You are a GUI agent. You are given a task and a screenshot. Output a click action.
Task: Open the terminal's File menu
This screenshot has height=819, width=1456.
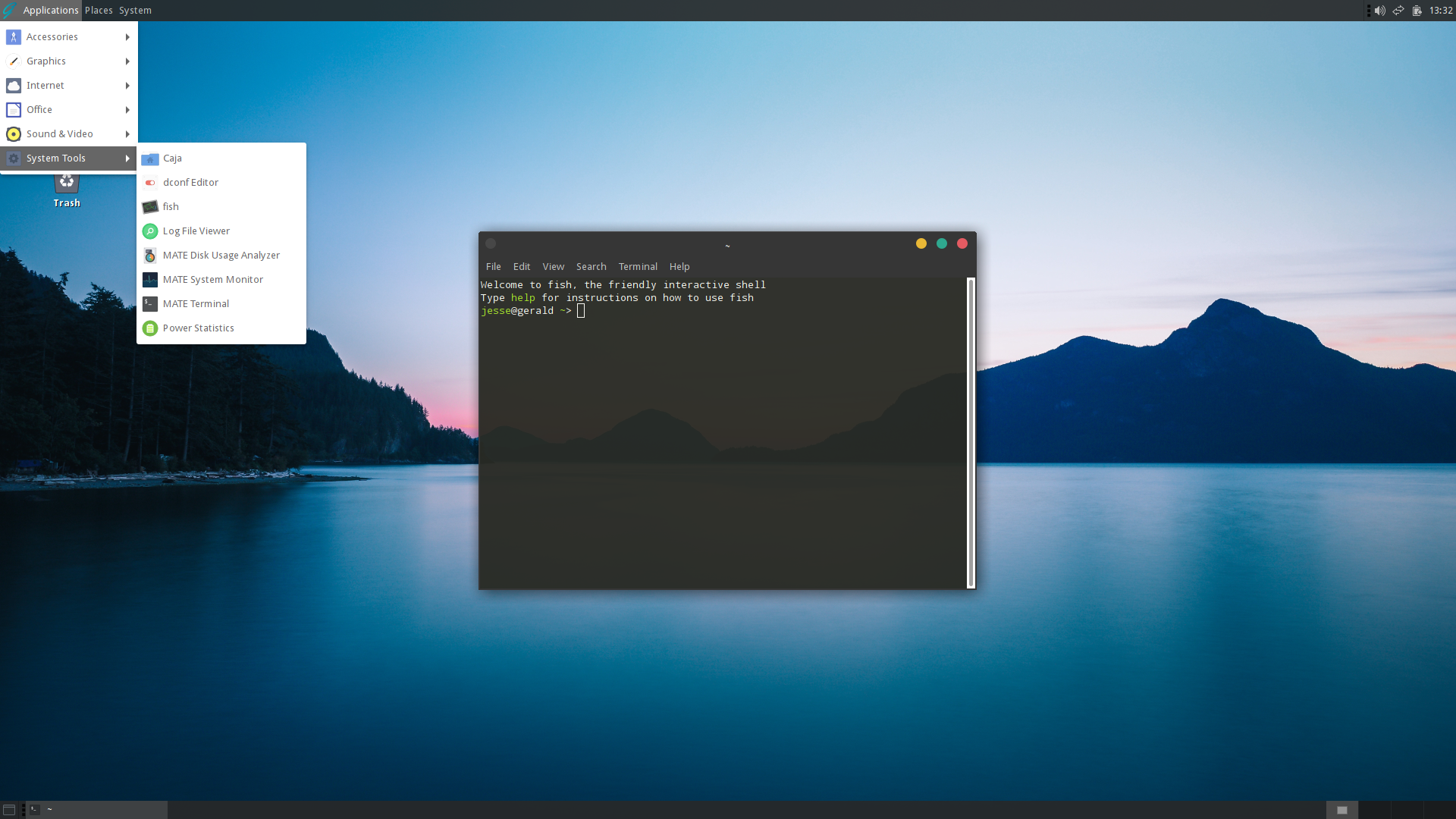pyautogui.click(x=494, y=267)
